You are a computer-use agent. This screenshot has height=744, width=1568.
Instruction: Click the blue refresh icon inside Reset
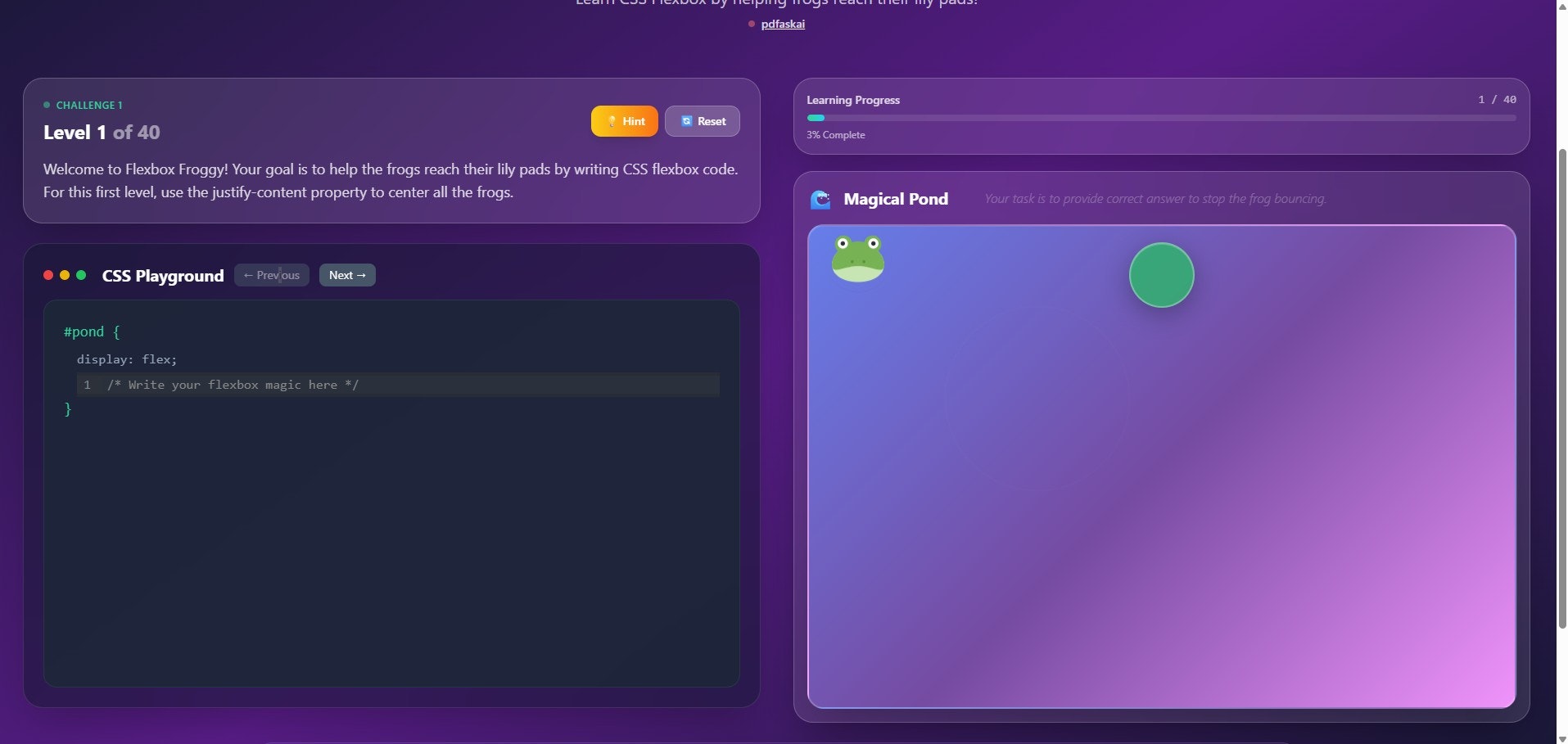point(685,120)
